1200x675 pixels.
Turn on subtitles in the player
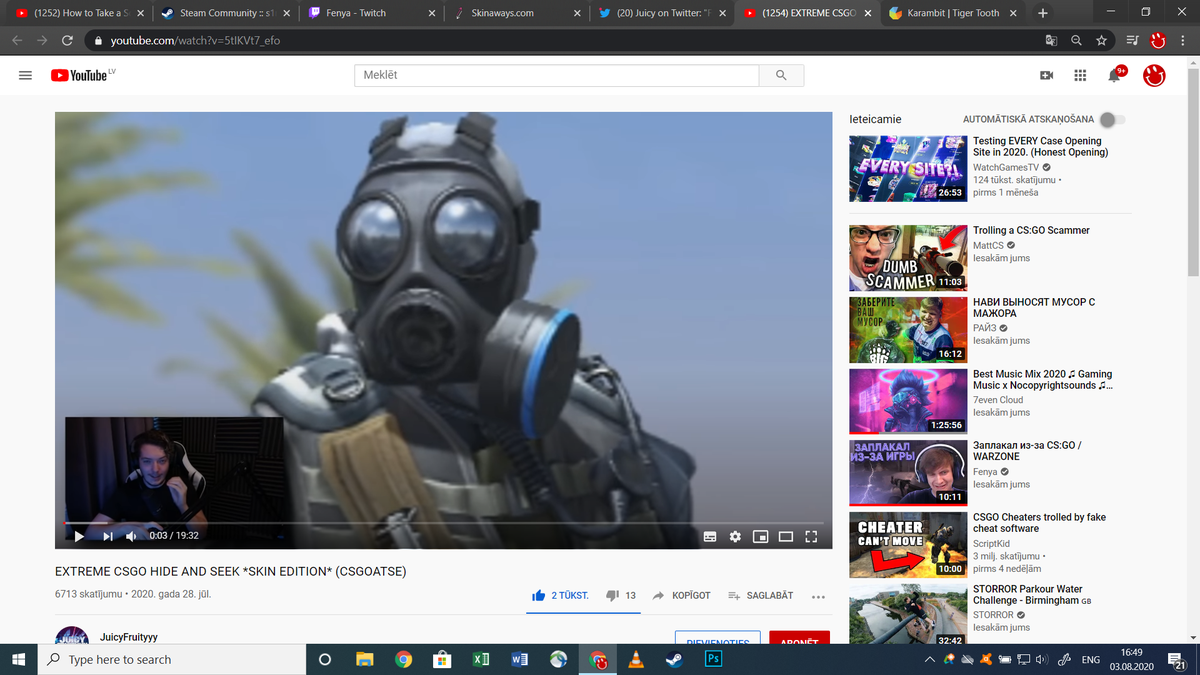click(x=710, y=537)
